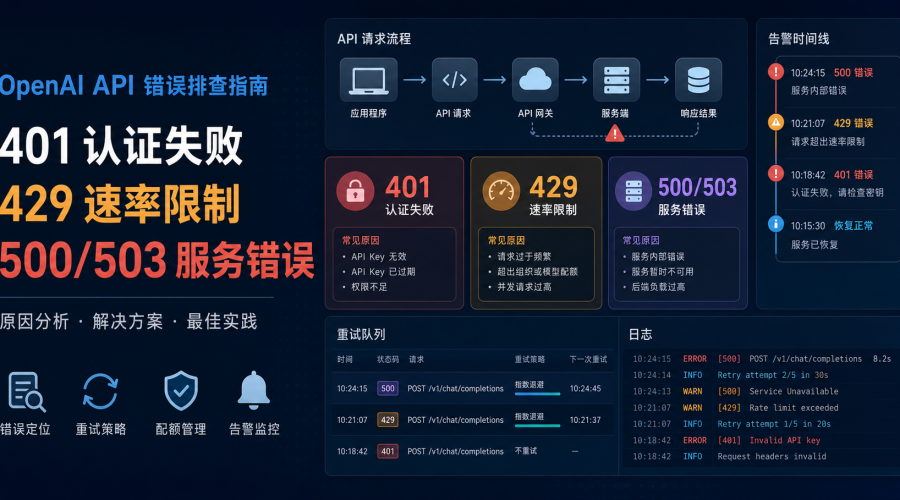Viewport: 900px width, 500px height.
Task: Click the '500 错误' timeline entry
Action: click(853, 72)
